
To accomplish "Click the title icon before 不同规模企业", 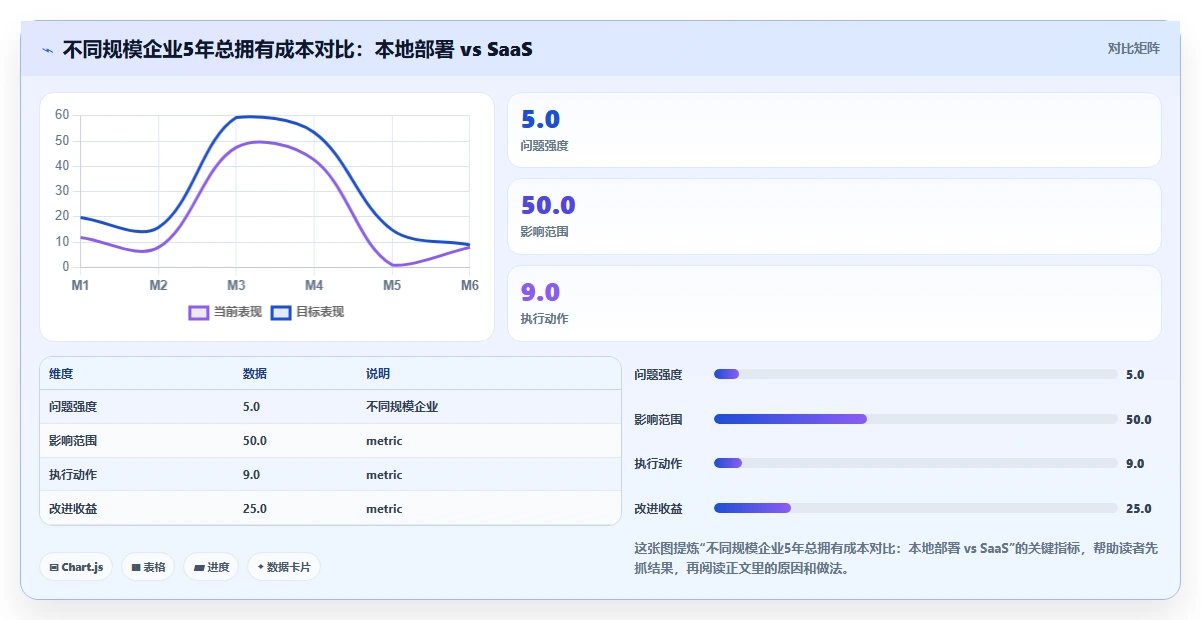I will point(47,50).
